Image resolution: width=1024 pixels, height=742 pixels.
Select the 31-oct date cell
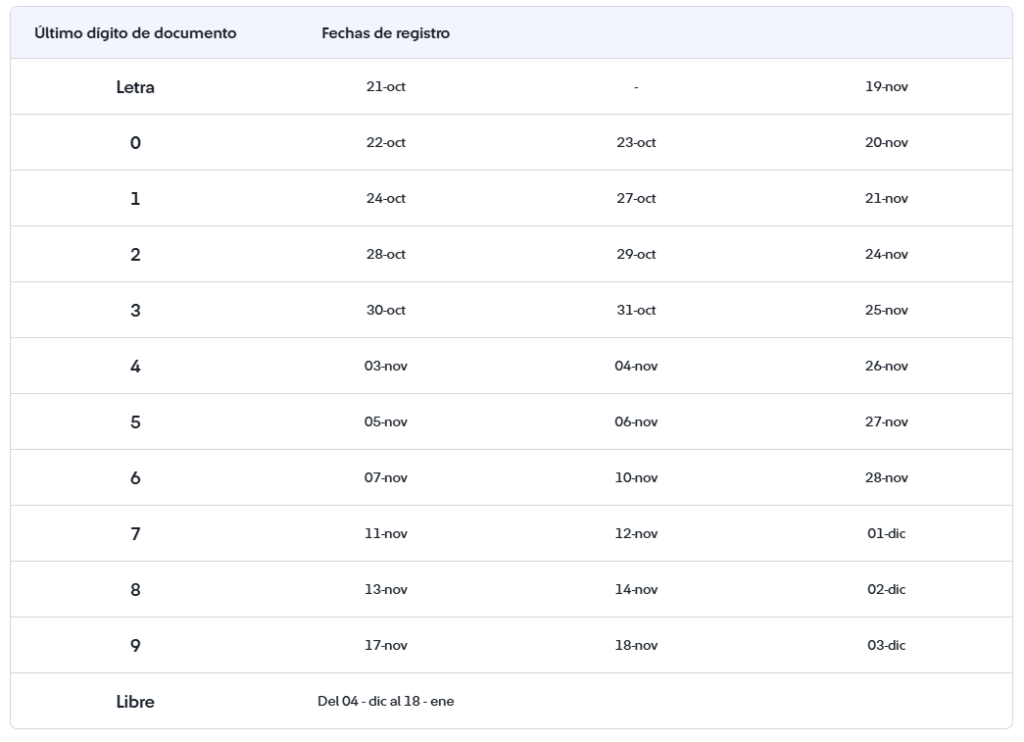[636, 311]
